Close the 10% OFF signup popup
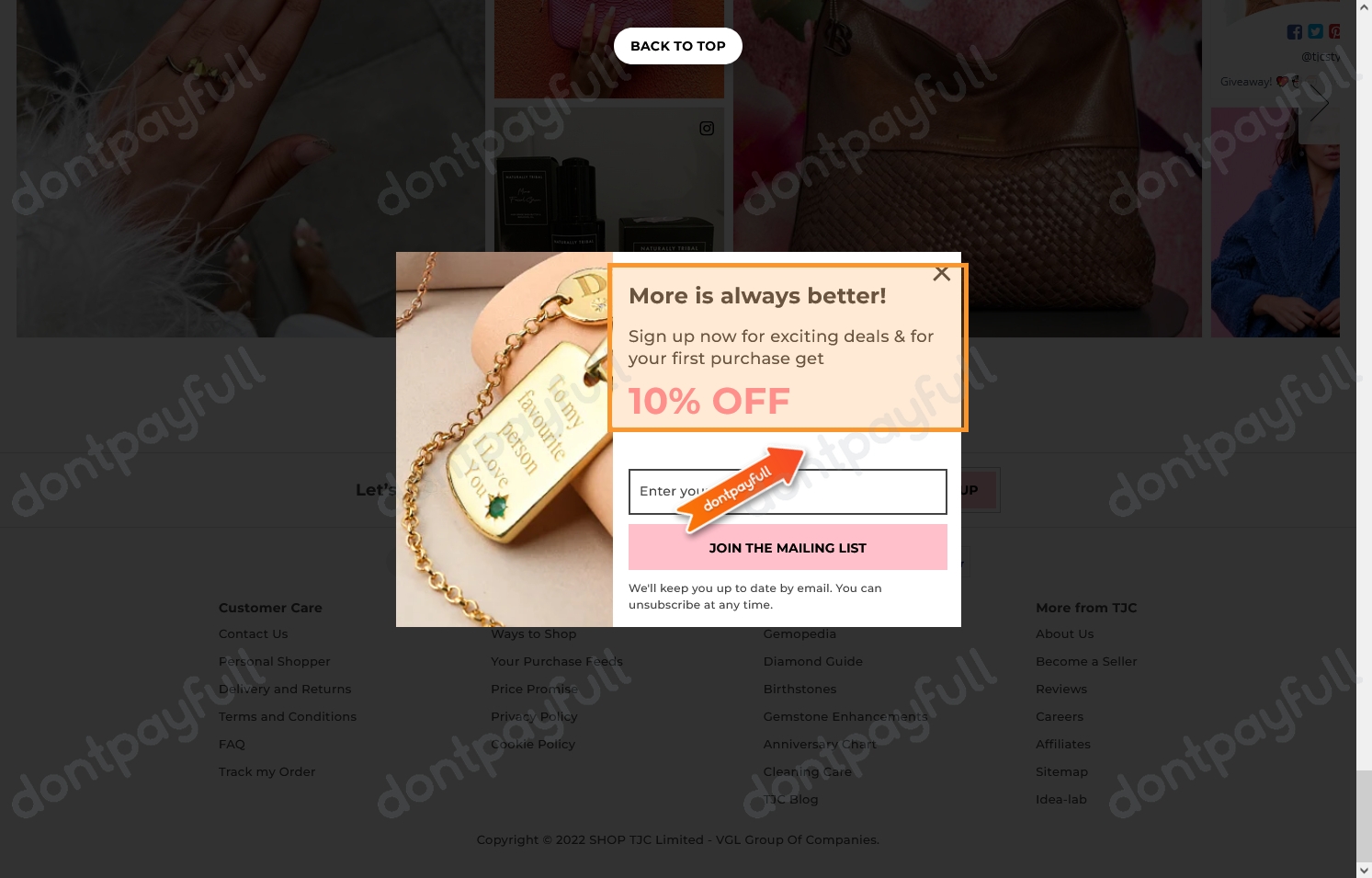The width and height of the screenshot is (1372, 878). [x=941, y=273]
